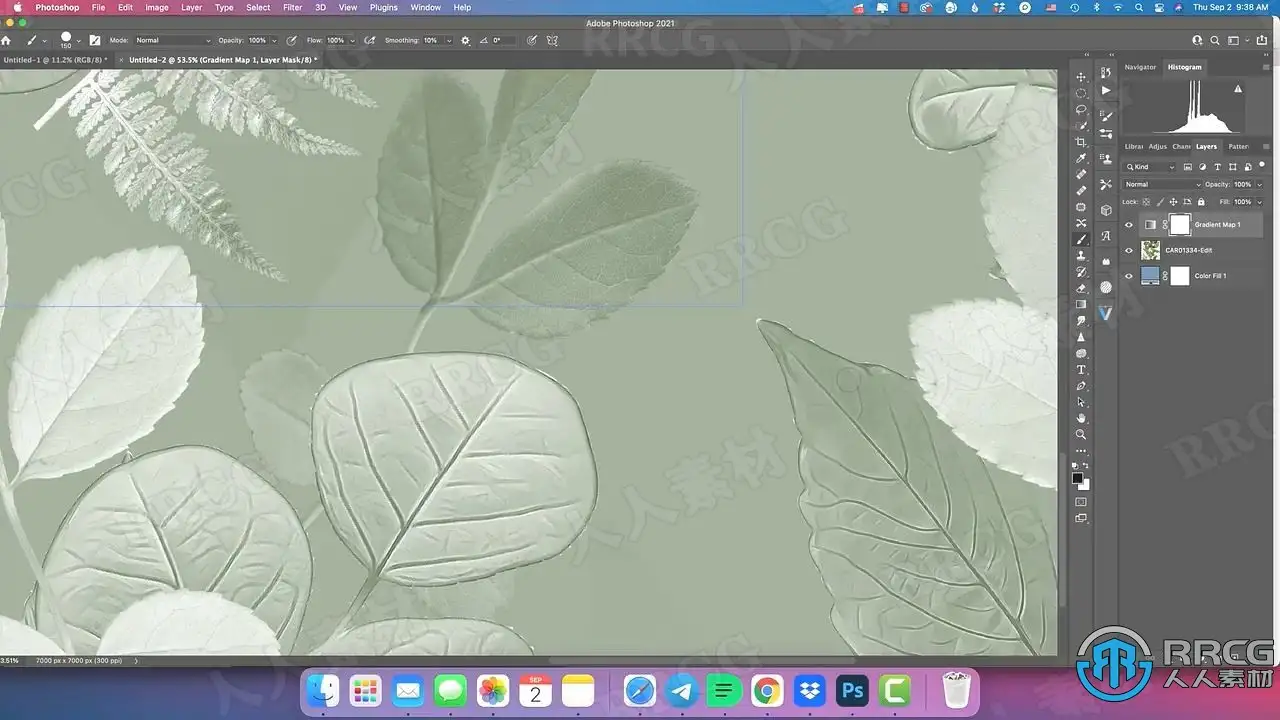Image resolution: width=1280 pixels, height=720 pixels.
Task: Switch to the Channels tab
Action: point(1181,146)
